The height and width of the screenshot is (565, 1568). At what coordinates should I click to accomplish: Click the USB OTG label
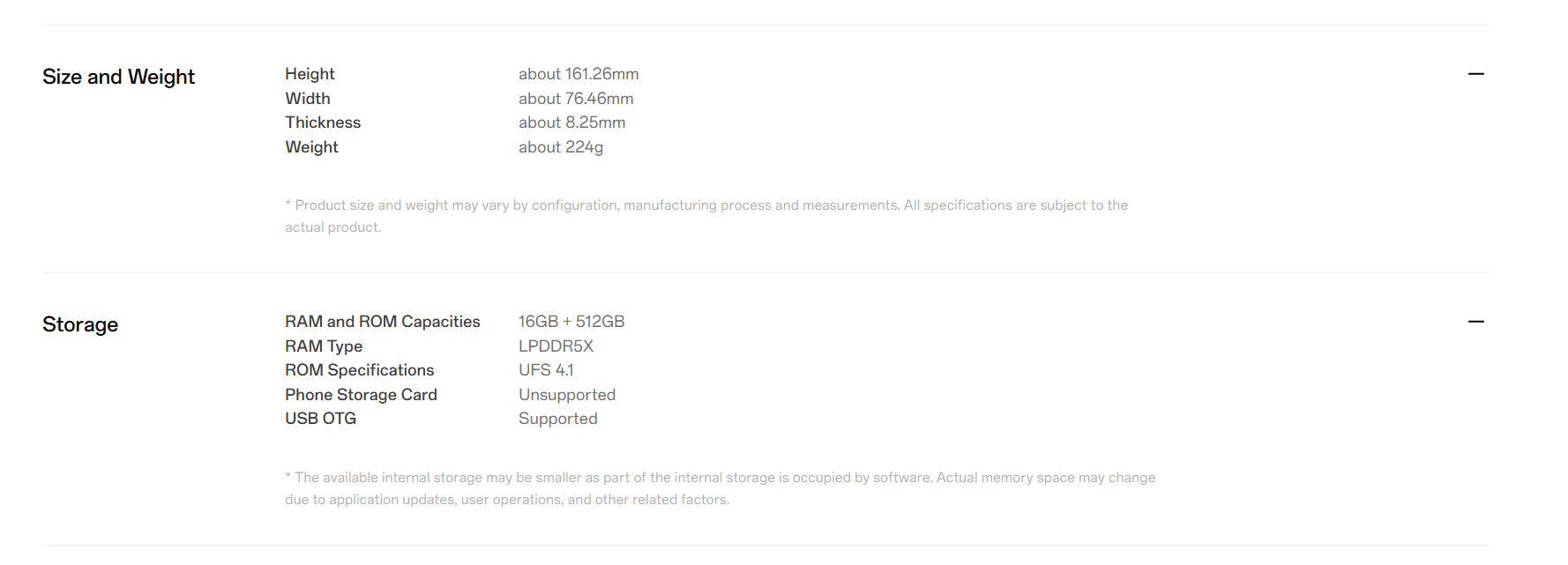(320, 419)
